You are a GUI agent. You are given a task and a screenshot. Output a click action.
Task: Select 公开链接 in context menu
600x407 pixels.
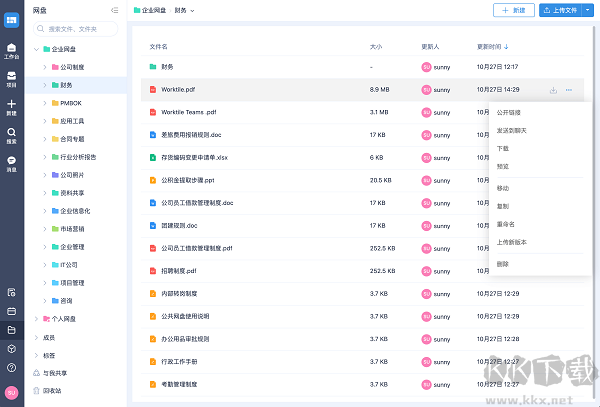[509, 112]
